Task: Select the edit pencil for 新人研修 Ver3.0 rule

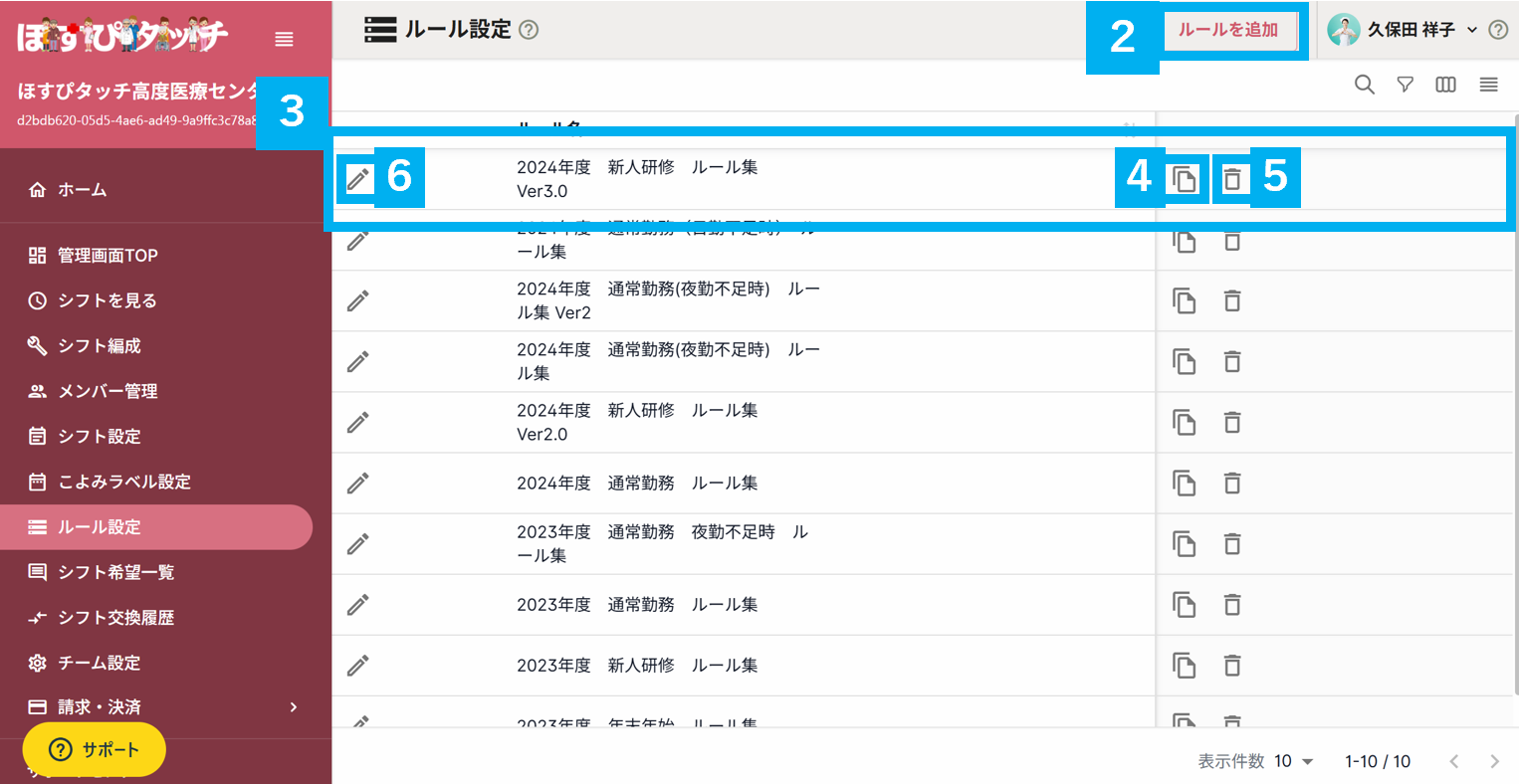Action: 358,178
